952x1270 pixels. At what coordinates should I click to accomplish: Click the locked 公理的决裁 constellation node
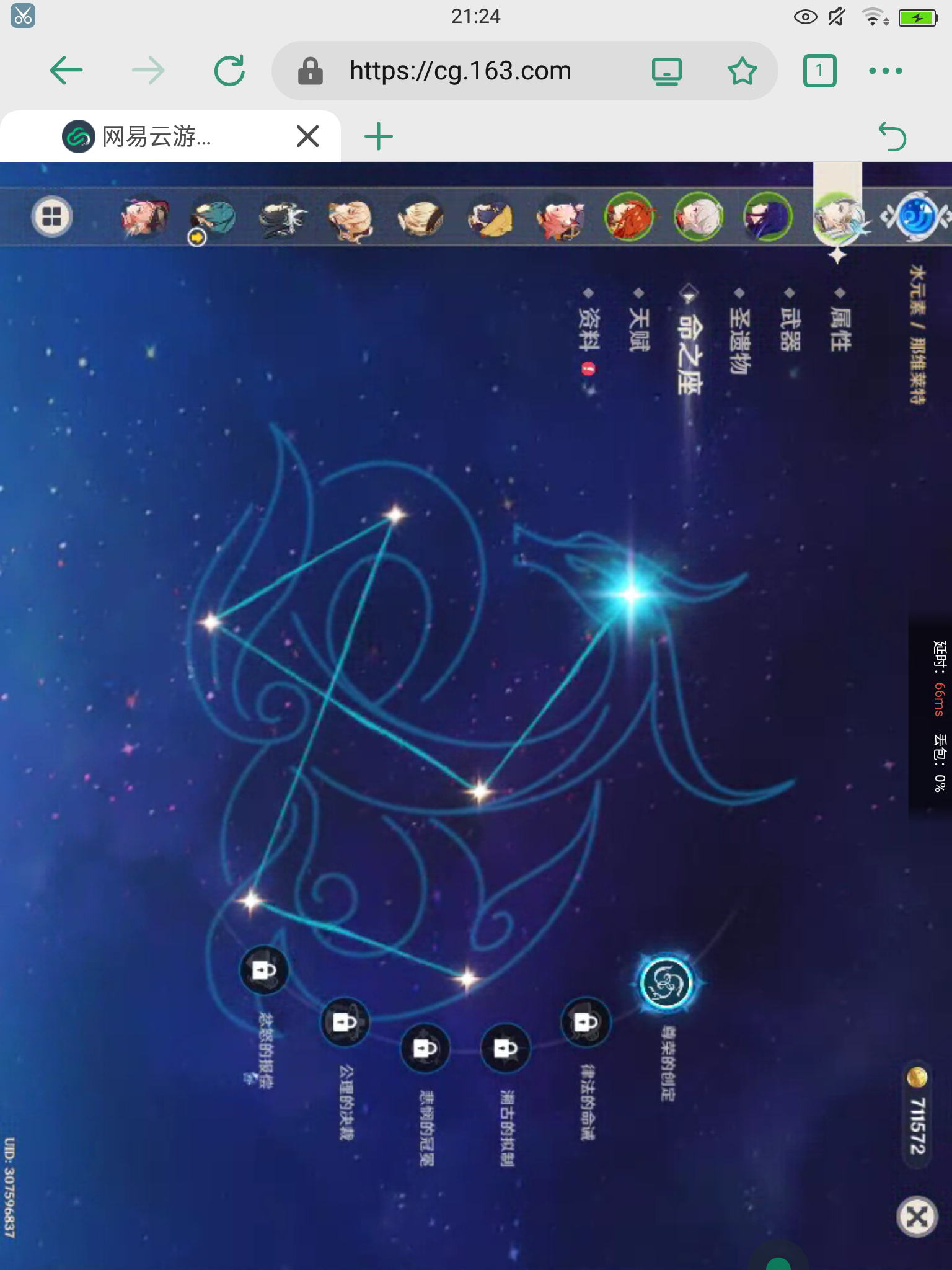[345, 1022]
